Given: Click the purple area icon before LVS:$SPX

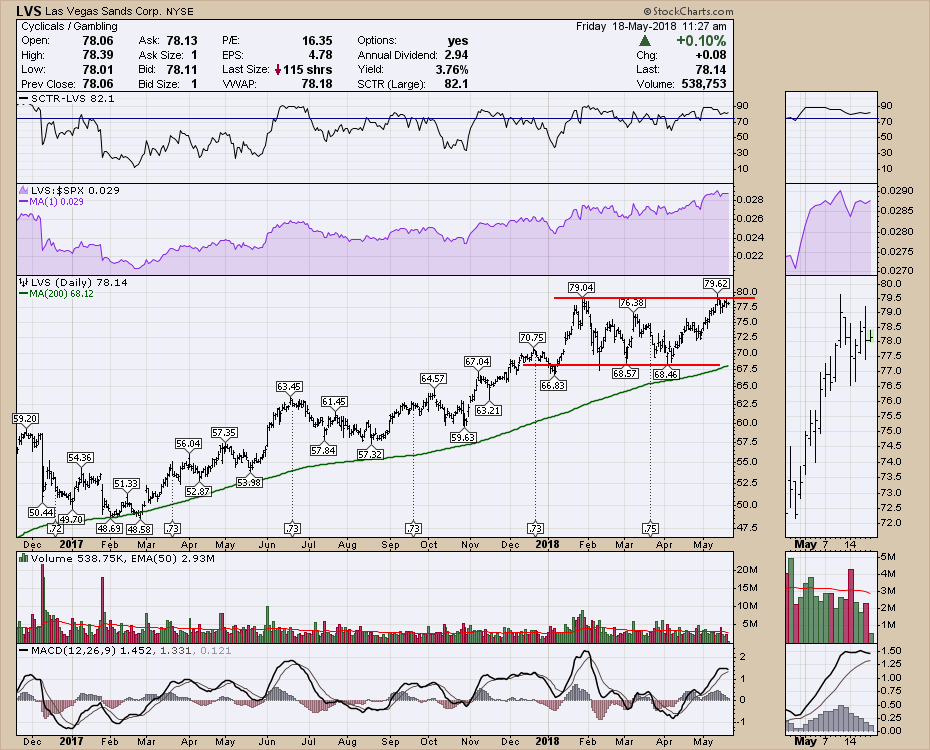Looking at the screenshot, I should tap(24, 190).
